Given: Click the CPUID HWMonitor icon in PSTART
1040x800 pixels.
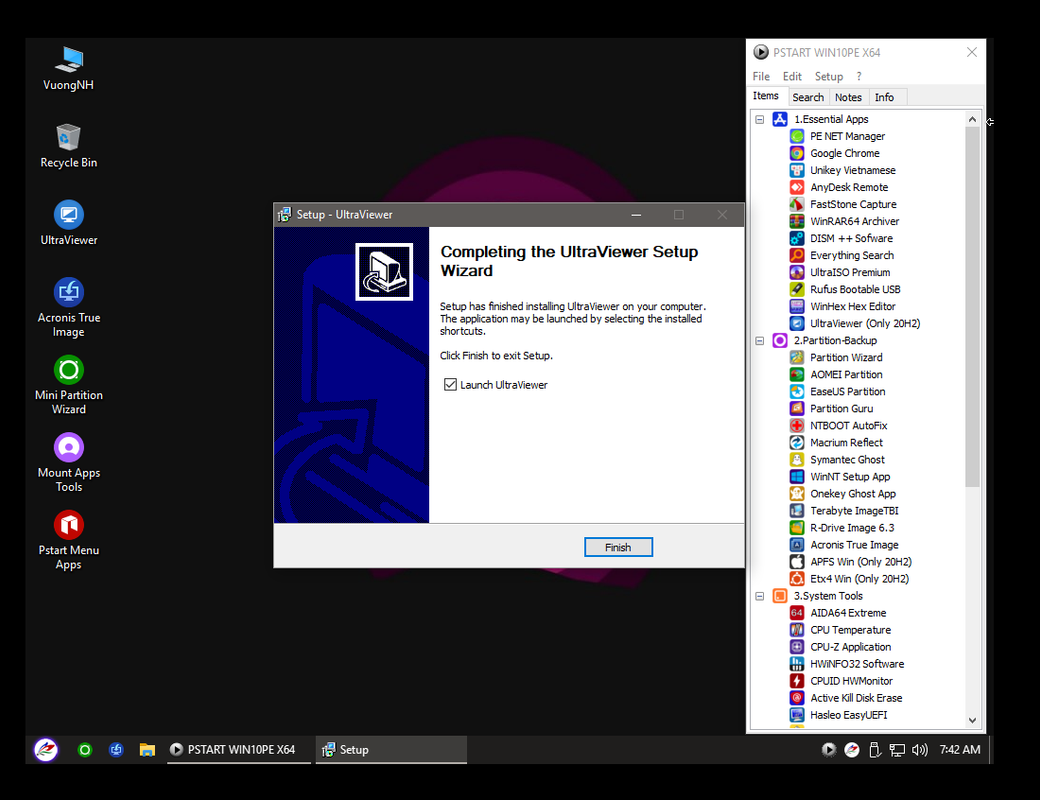Looking at the screenshot, I should pos(797,681).
